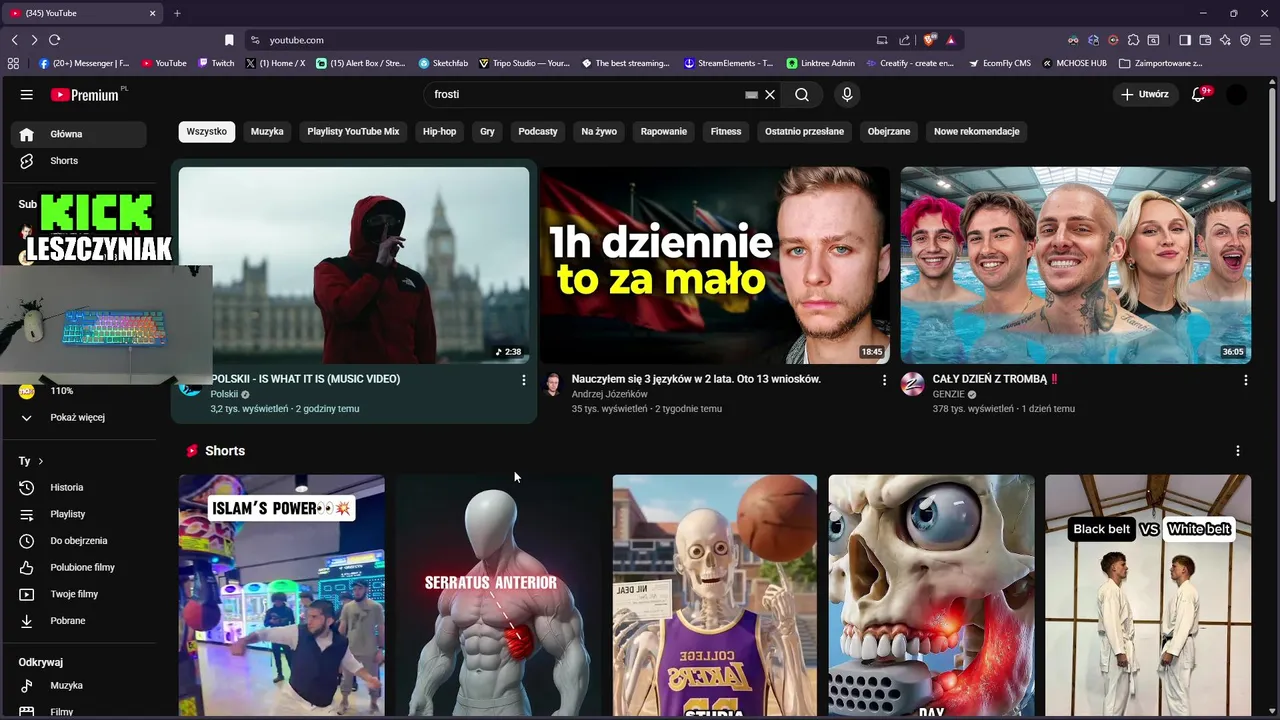Open more options for 'Nauczyłem się 3 języków' video
1280x720 pixels.
pyautogui.click(x=884, y=380)
